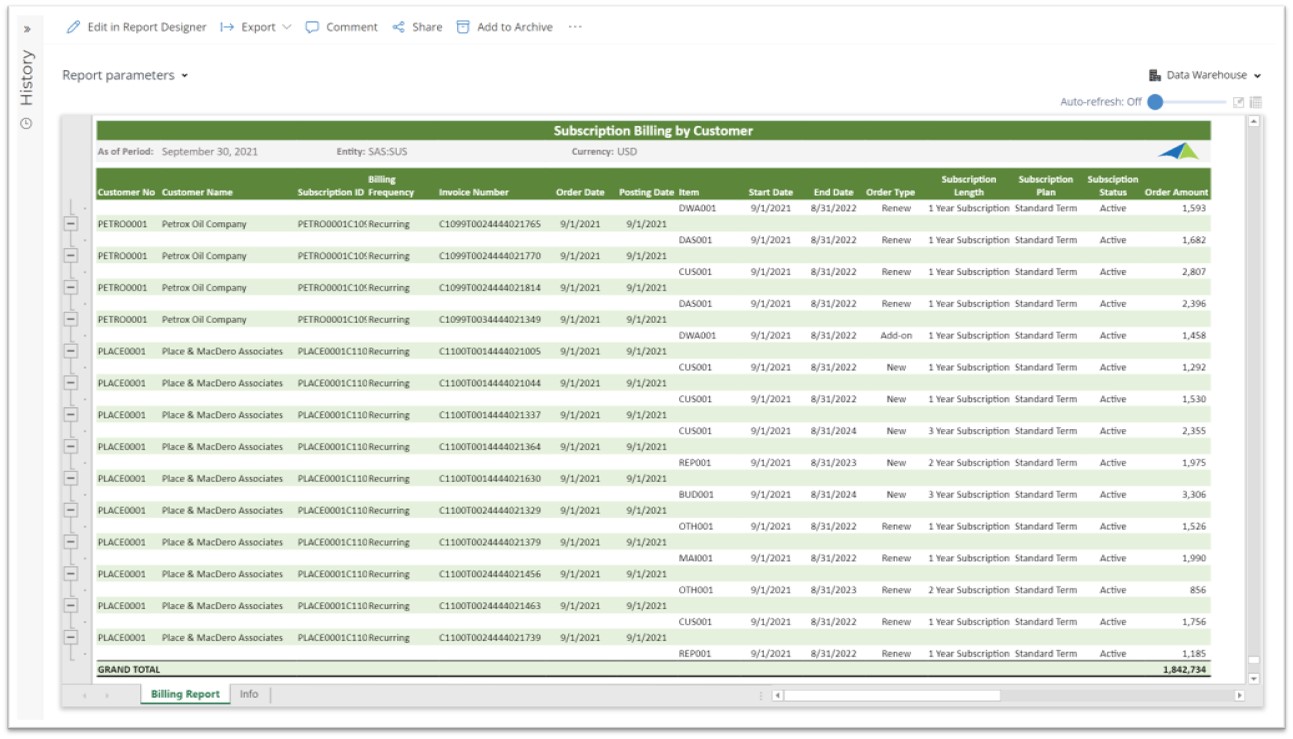The image size is (1293, 739).
Task: Click the Add to Archive box icon
Action: (x=463, y=28)
